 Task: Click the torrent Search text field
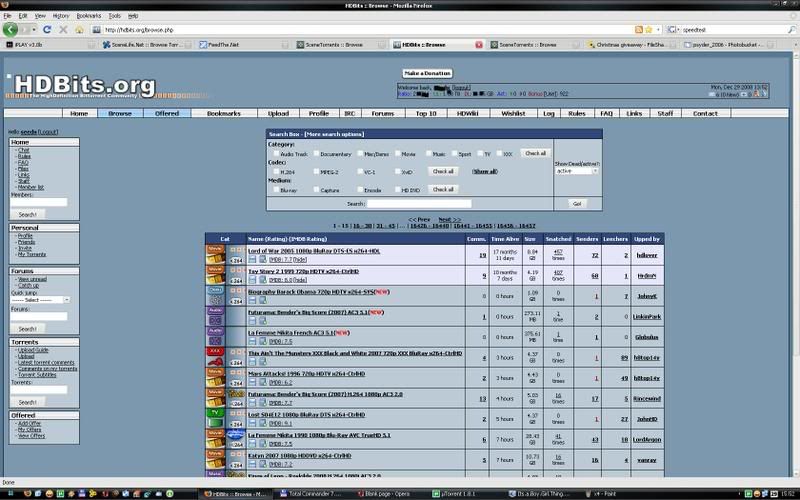point(419,204)
